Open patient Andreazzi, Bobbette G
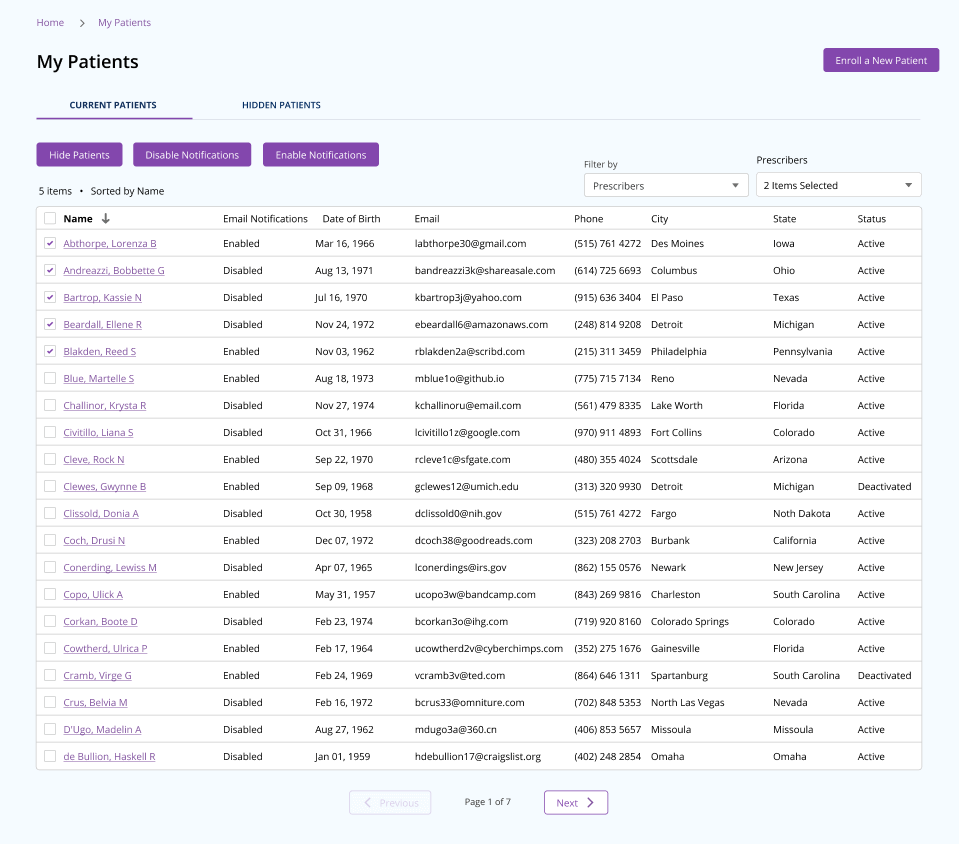Viewport: 959px width, 844px height. pos(114,270)
